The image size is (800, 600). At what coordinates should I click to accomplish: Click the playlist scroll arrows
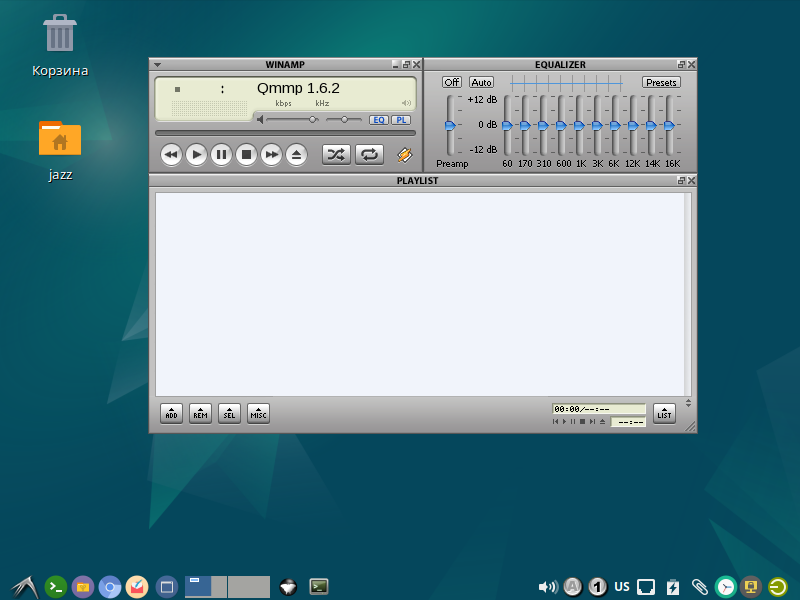point(688,403)
